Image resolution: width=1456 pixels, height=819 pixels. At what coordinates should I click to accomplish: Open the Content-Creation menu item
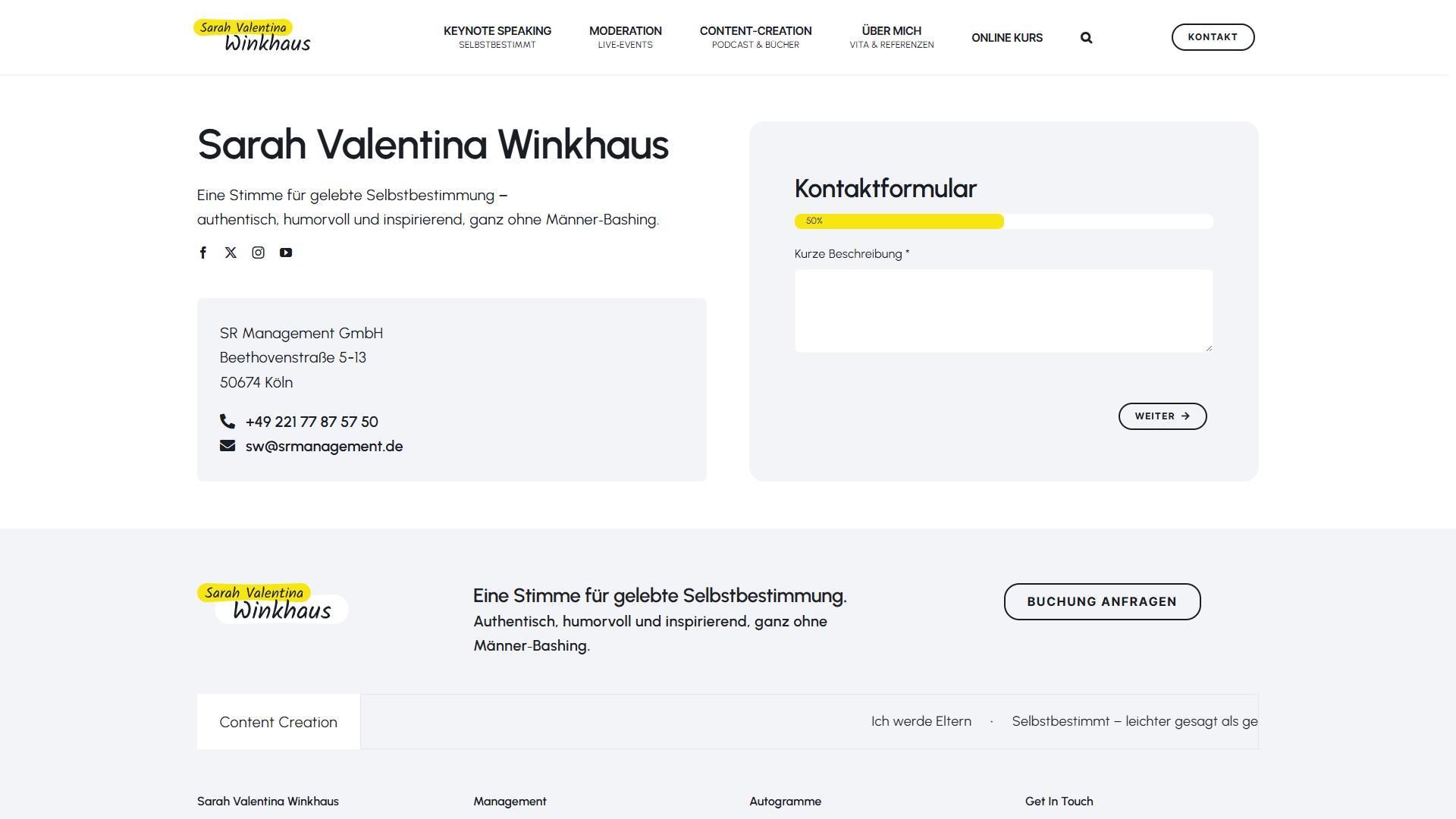(x=755, y=36)
